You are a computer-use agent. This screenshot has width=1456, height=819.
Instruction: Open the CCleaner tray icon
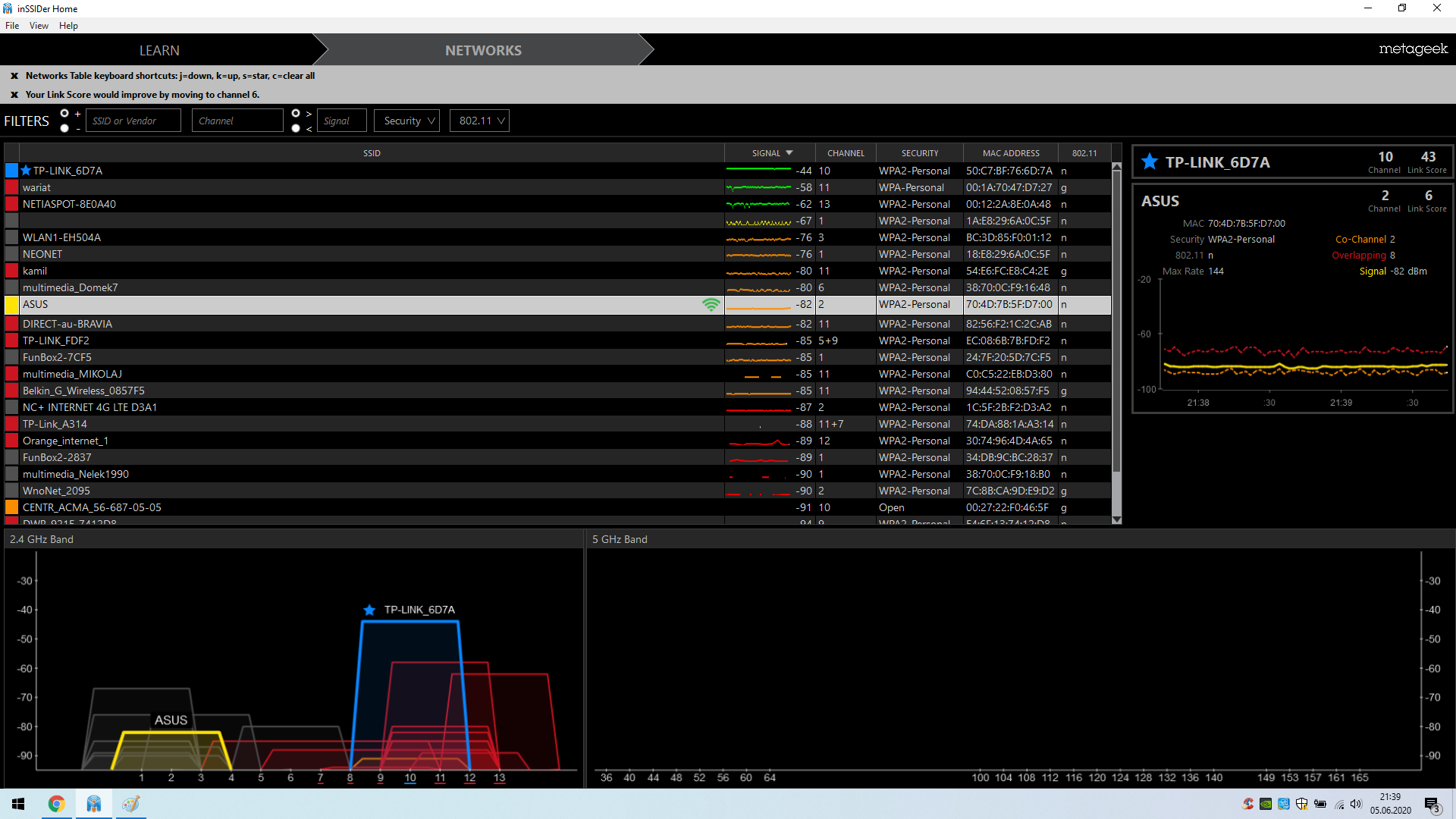1247,804
